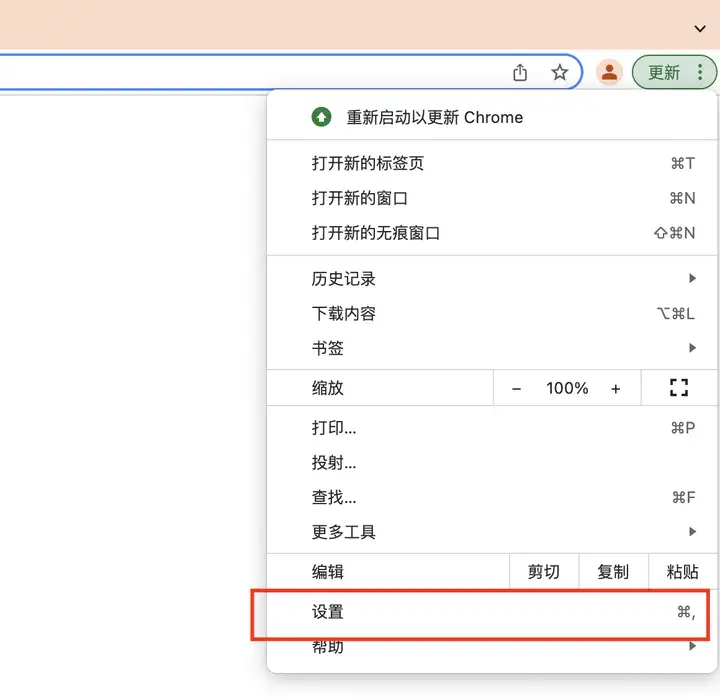Select 投射... menu item

[x=491, y=463]
